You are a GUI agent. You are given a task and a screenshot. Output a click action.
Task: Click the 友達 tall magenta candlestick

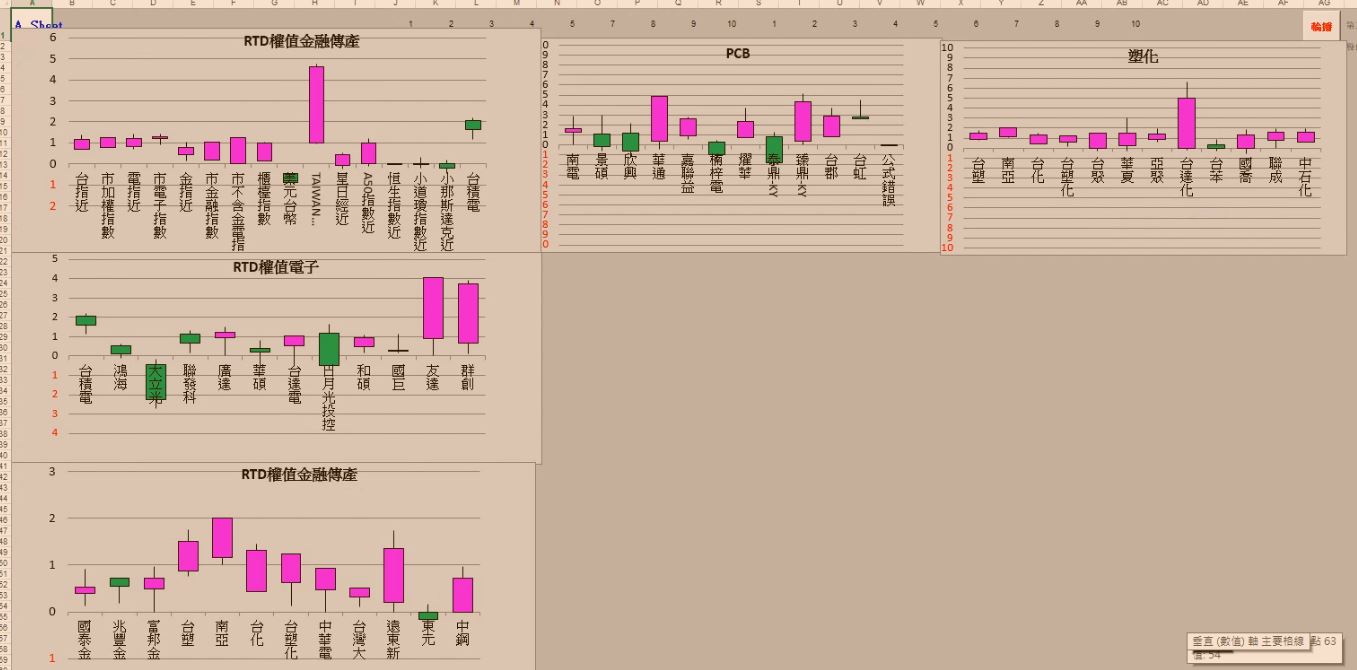pos(433,308)
